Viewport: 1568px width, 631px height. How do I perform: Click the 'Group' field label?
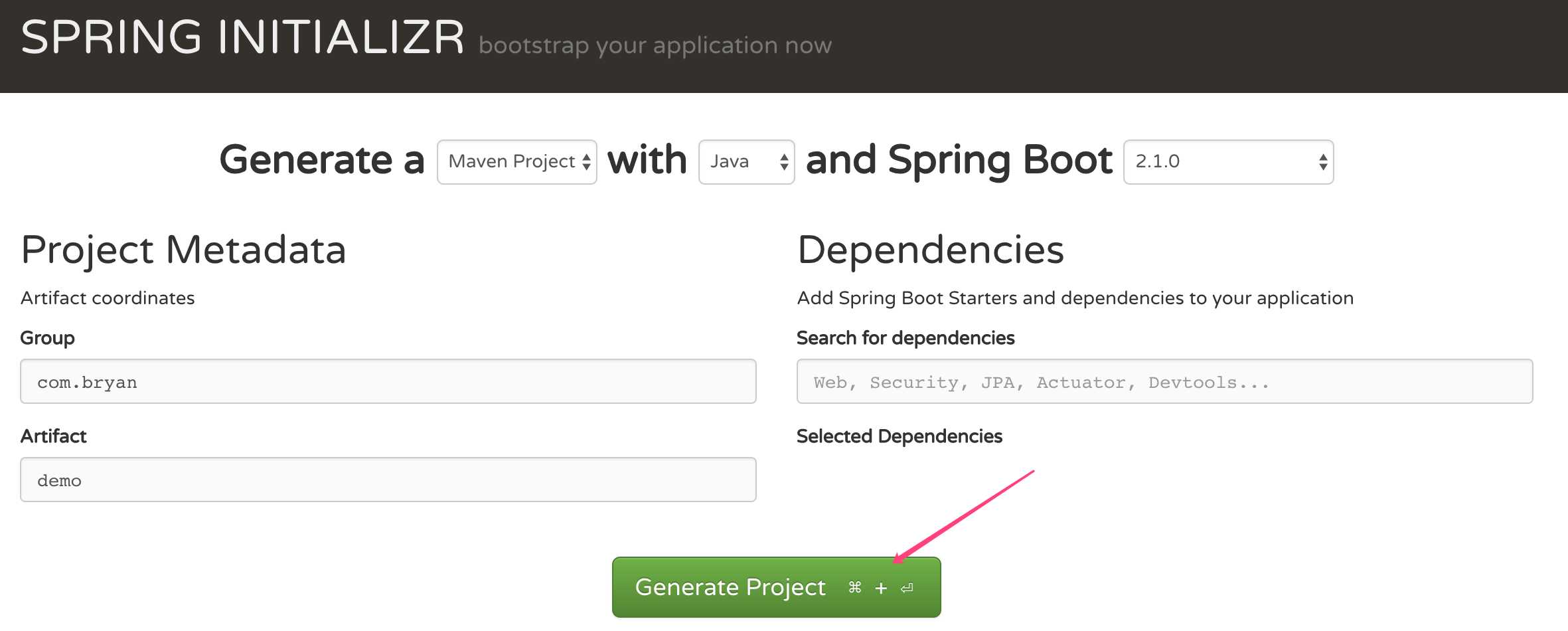pos(47,338)
